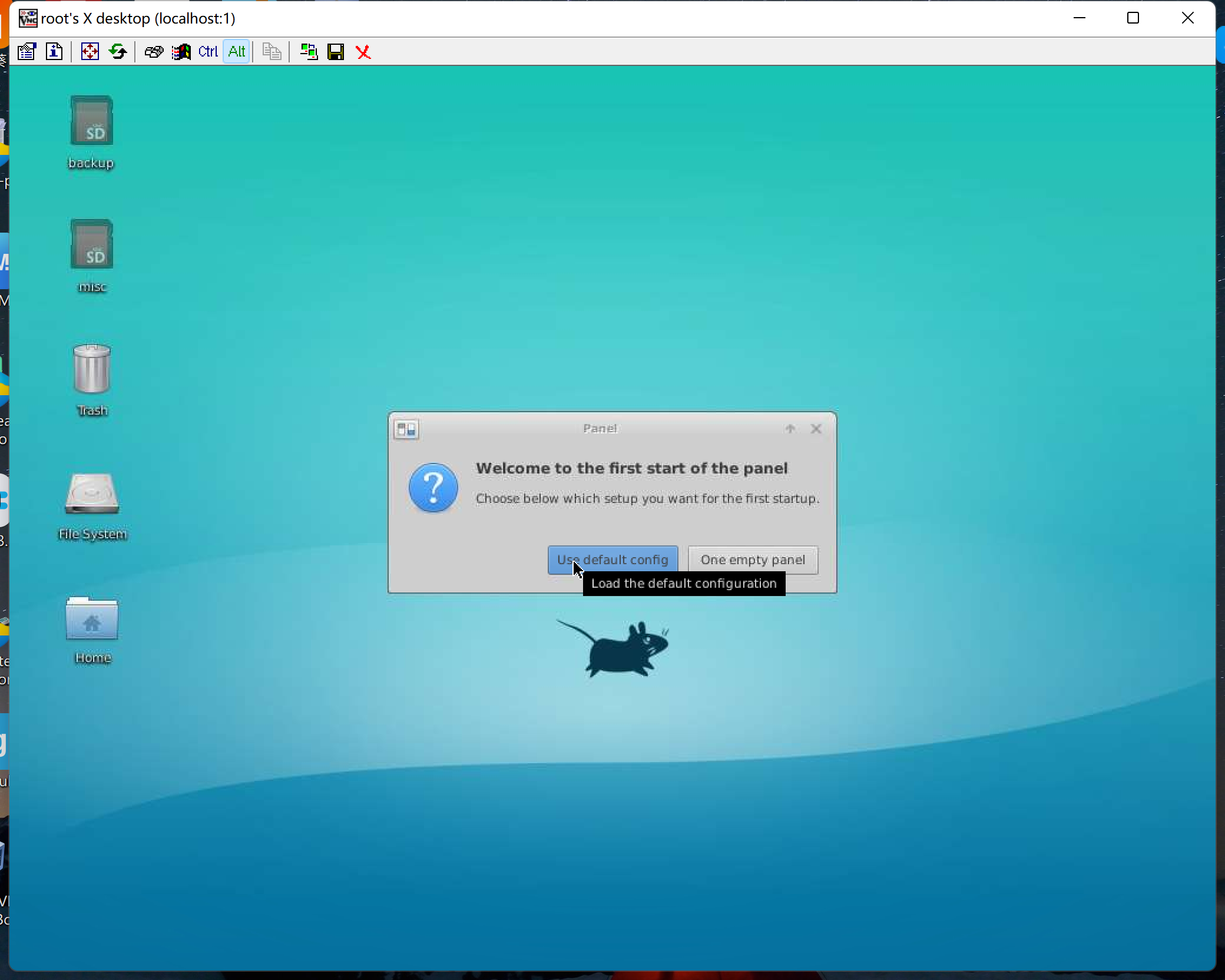The height and width of the screenshot is (980, 1225).
Task: Show connection info icon in toolbar
Action: tap(54, 52)
